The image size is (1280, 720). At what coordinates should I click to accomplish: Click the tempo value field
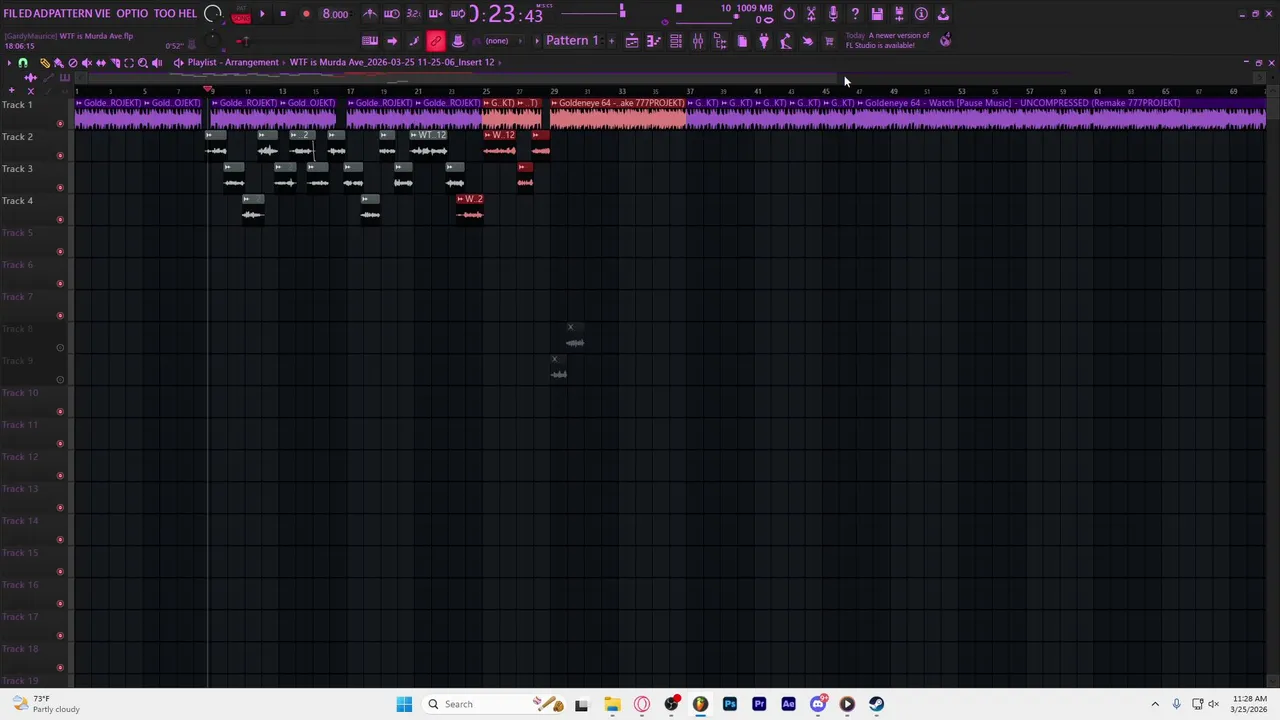pos(335,14)
